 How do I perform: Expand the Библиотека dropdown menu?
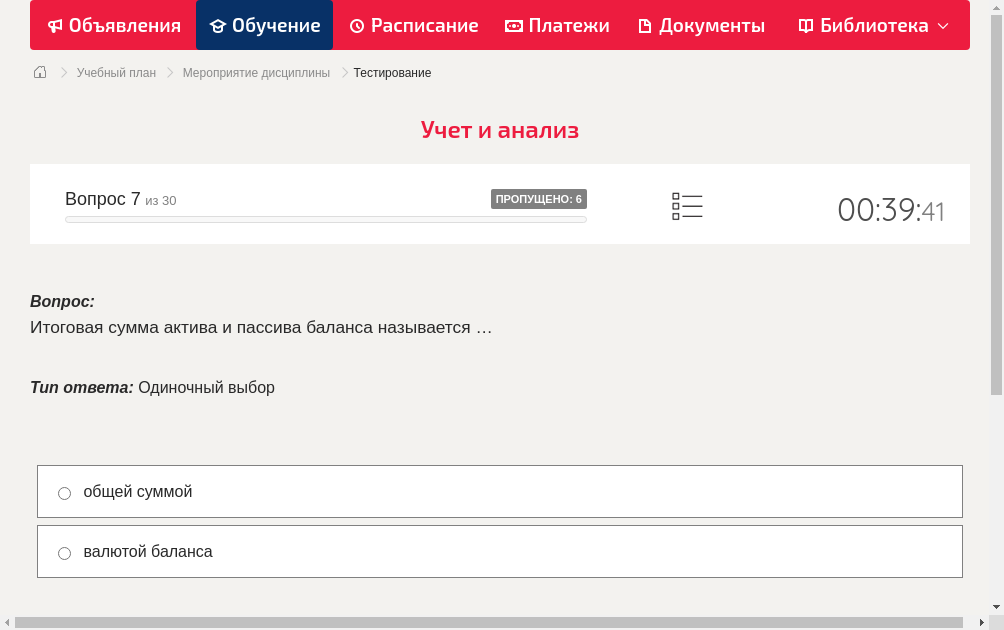click(x=939, y=25)
